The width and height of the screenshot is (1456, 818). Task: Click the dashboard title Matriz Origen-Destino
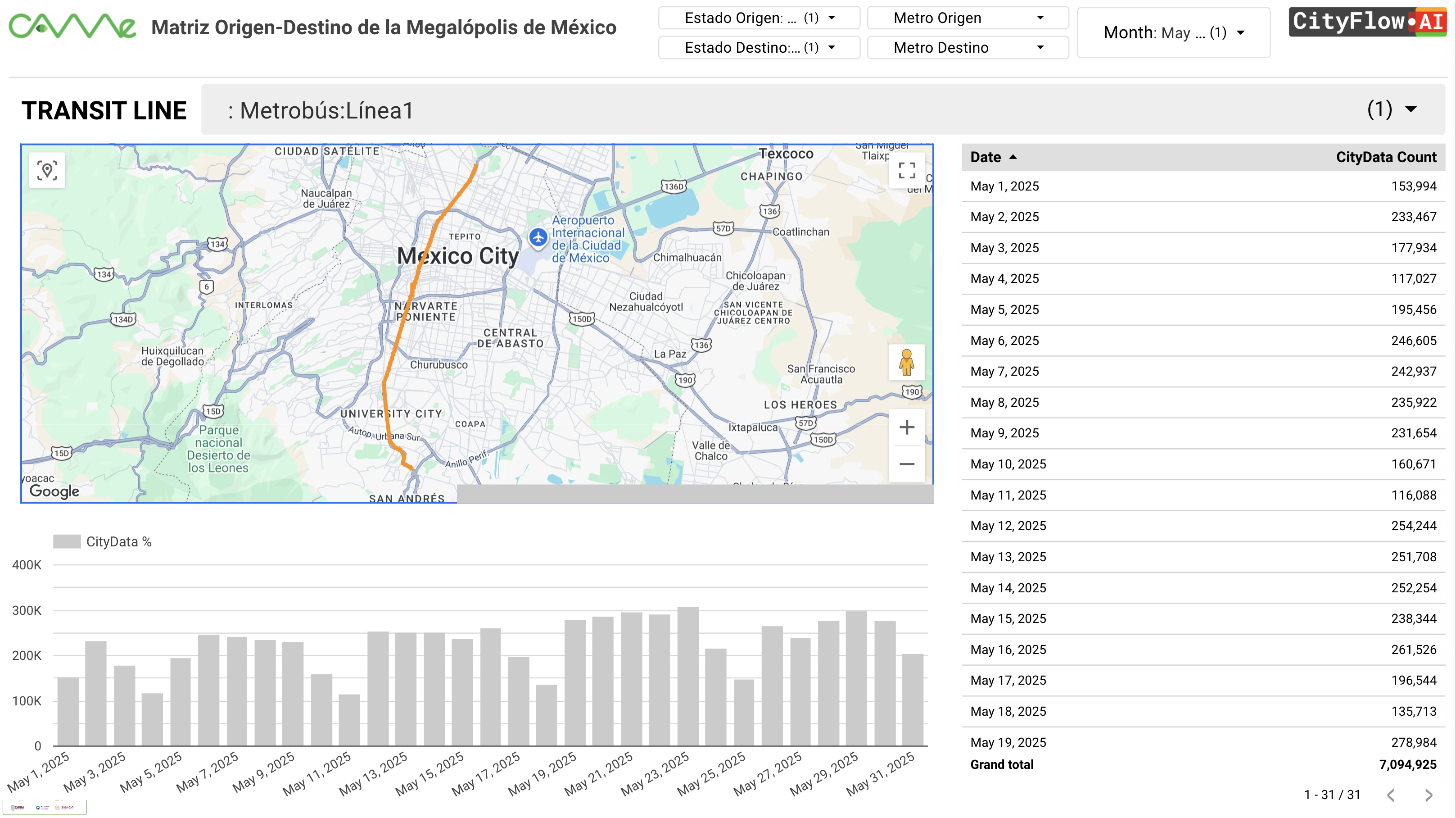tap(384, 27)
